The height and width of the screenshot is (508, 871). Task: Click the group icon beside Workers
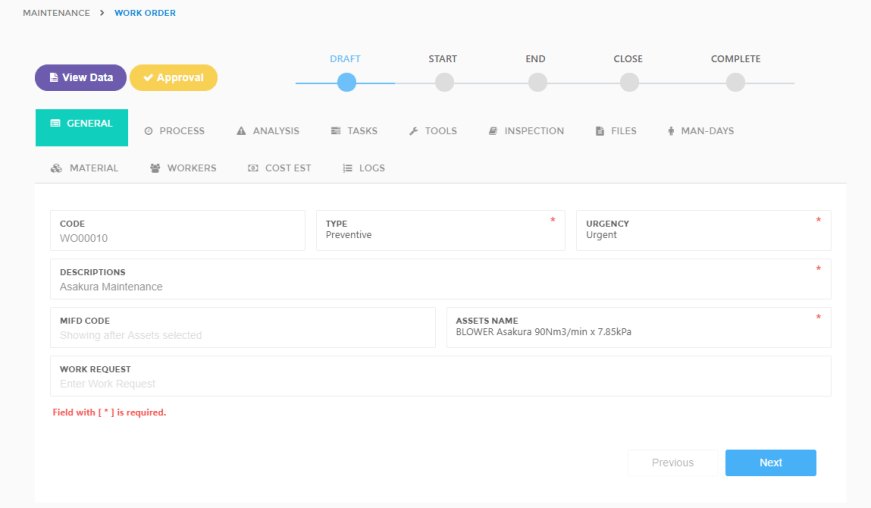(x=155, y=168)
